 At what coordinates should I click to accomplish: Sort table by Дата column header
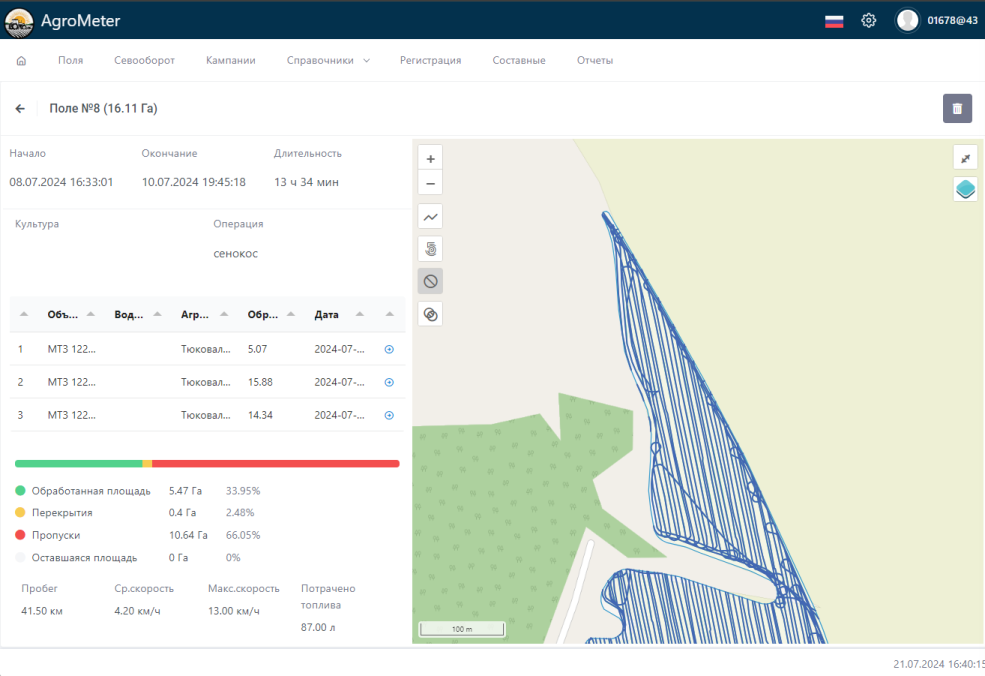tap(326, 314)
